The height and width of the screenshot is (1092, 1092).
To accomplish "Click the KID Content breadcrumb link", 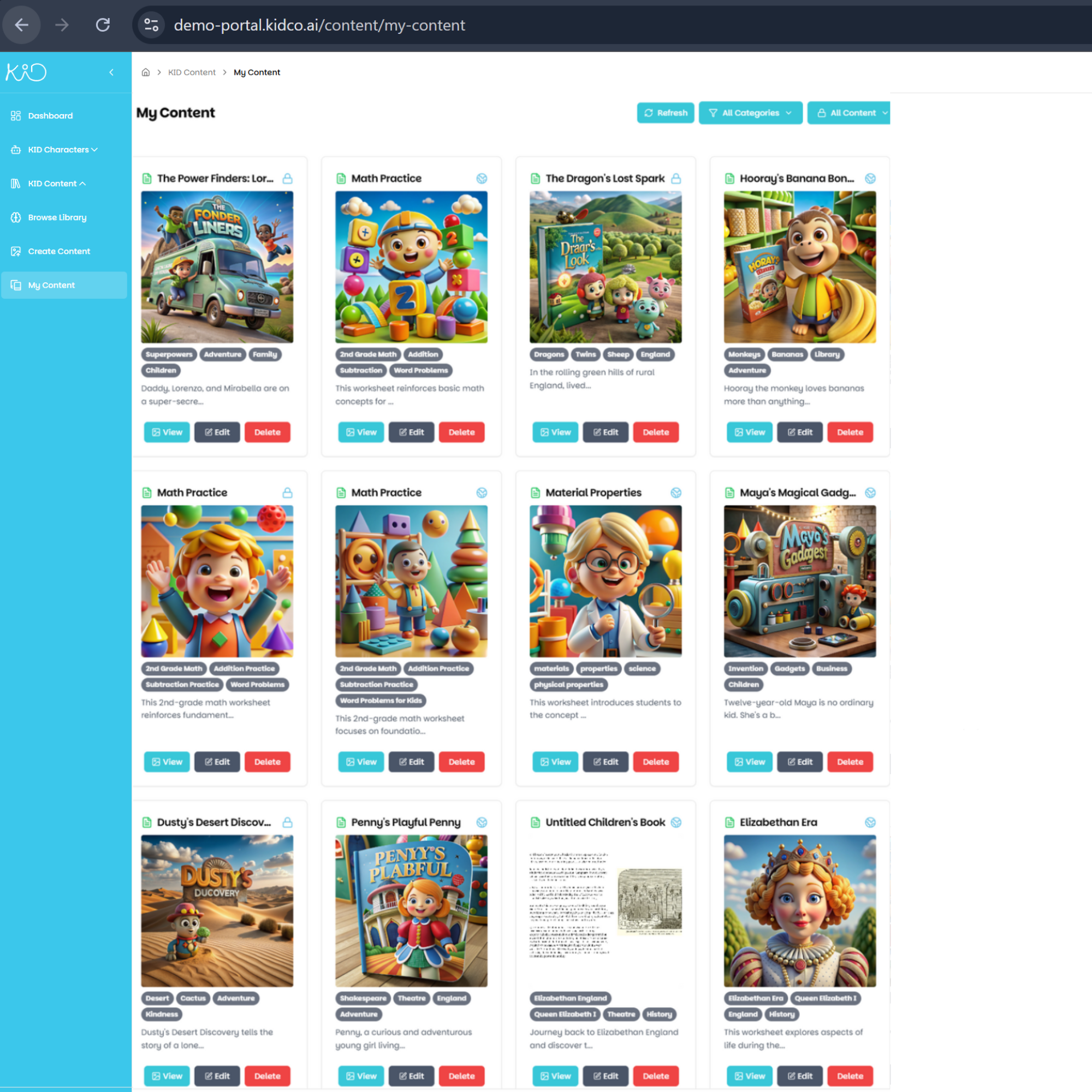I will pos(192,73).
